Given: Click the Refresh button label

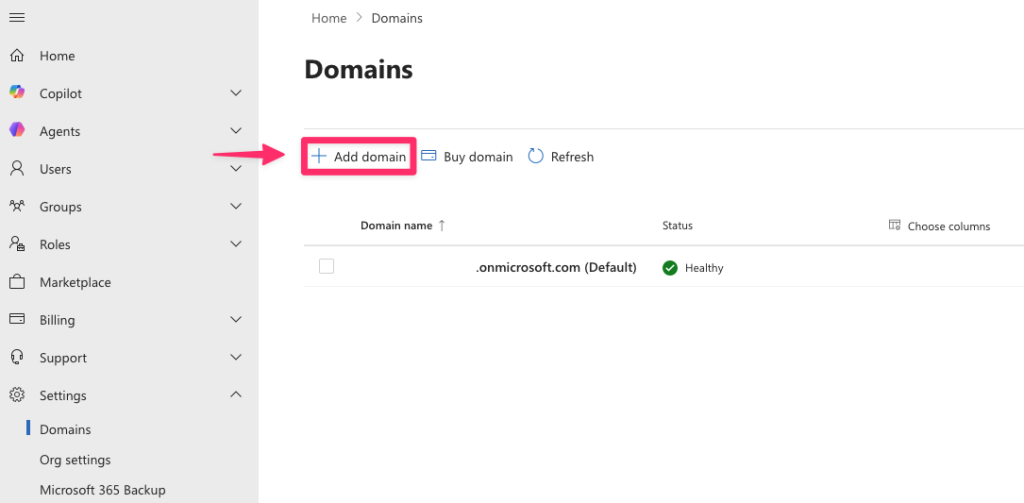Looking at the screenshot, I should (x=572, y=157).
